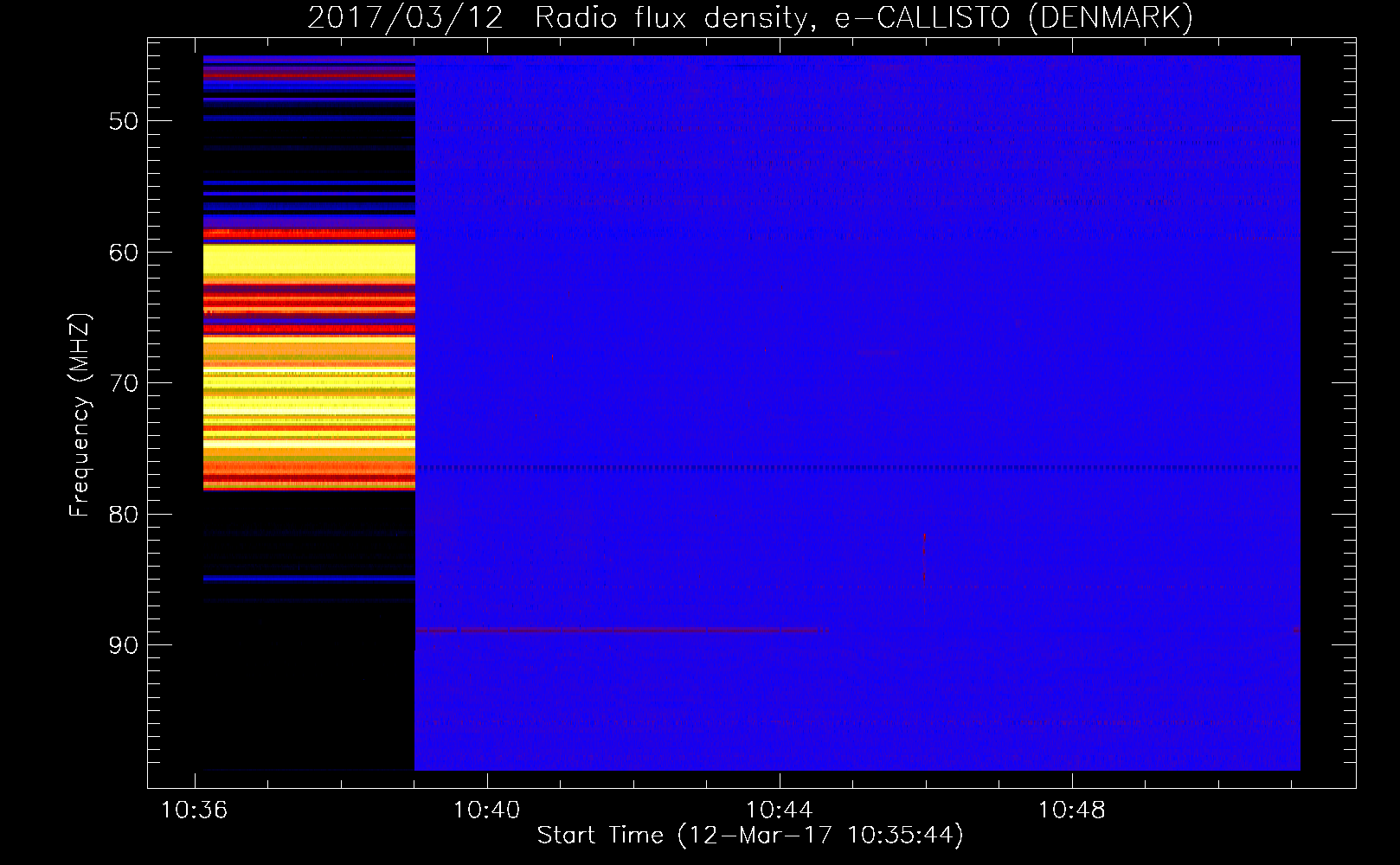Click the 70 frequency tick label
The image size is (1400, 865).
(x=124, y=383)
